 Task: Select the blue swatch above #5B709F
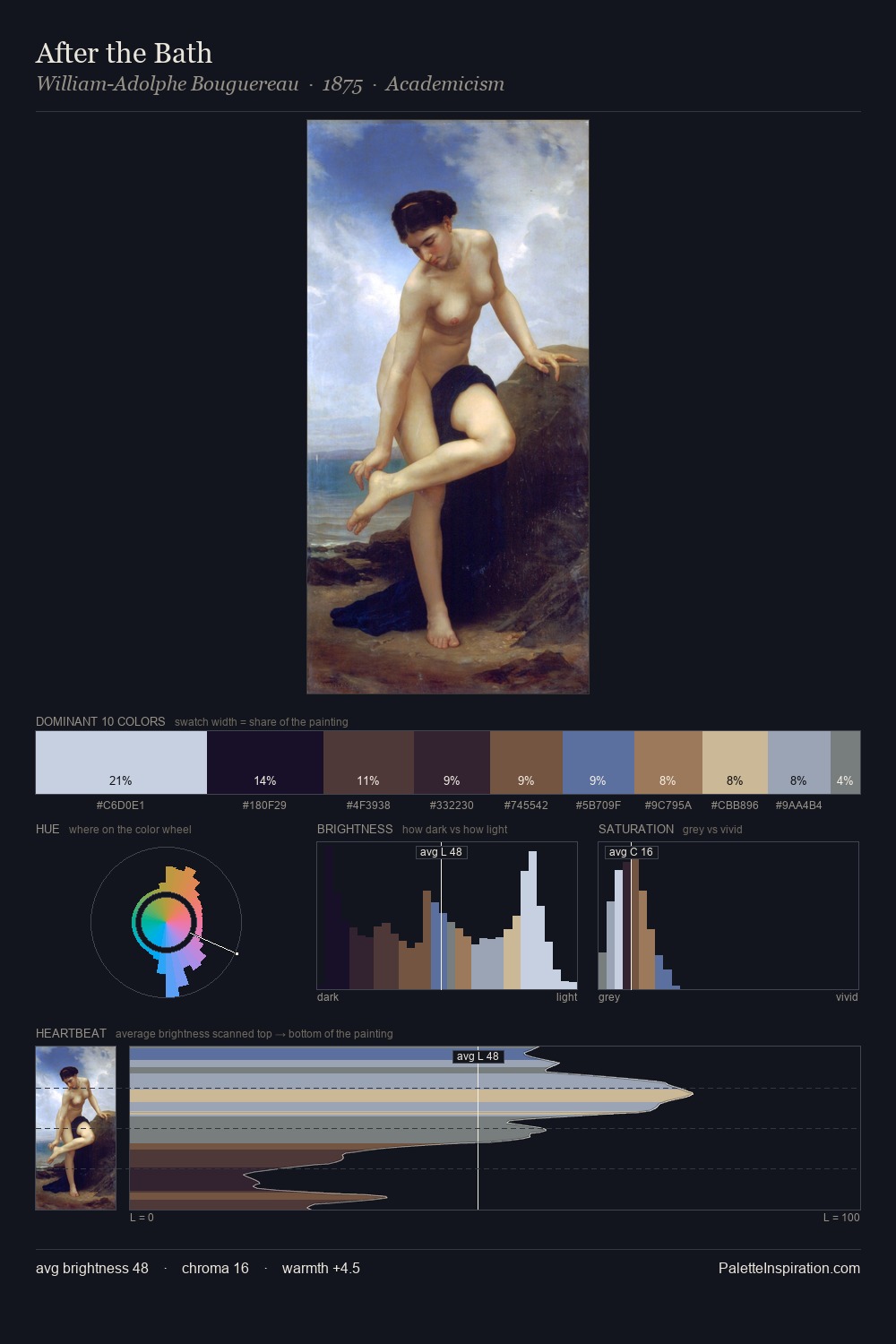tap(599, 762)
